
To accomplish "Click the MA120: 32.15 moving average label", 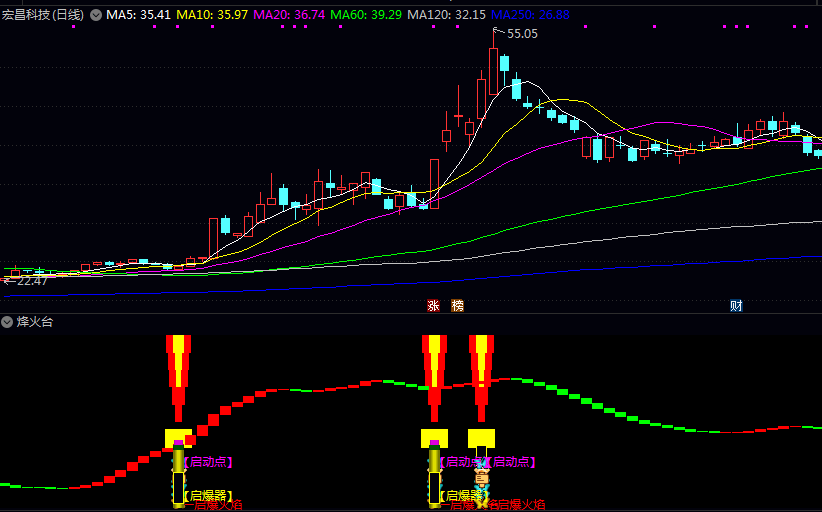I will (447, 15).
